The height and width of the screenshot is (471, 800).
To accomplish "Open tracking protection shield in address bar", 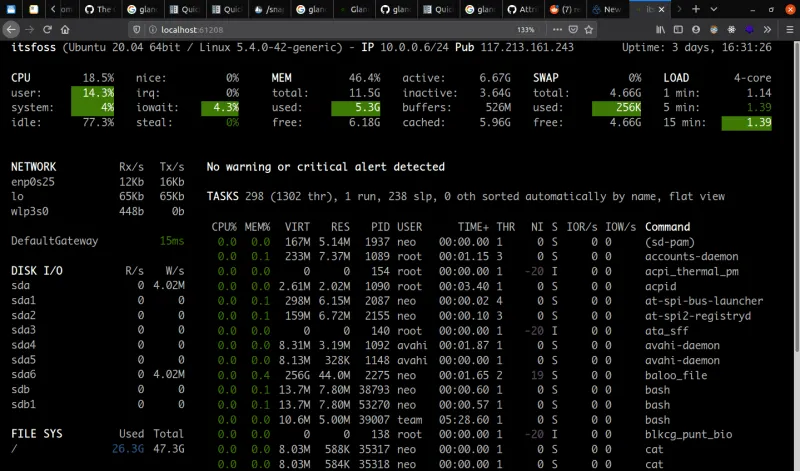I will pos(137,30).
